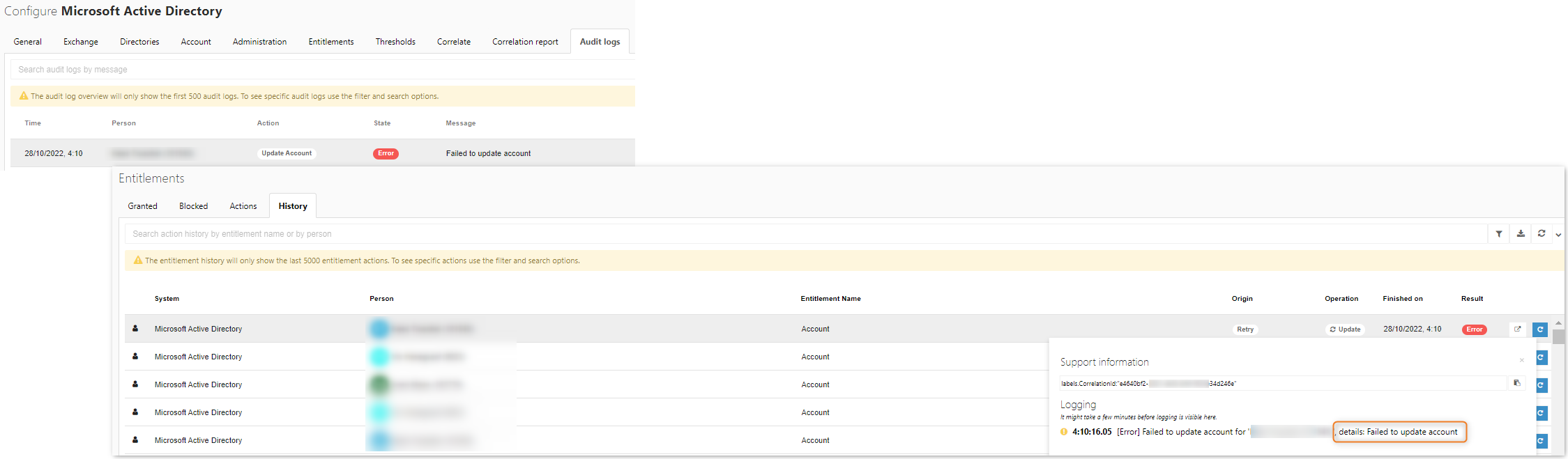Copy the CorrelationId to clipboard
Viewport: 1568px width, 459px height.
pos(1516,383)
